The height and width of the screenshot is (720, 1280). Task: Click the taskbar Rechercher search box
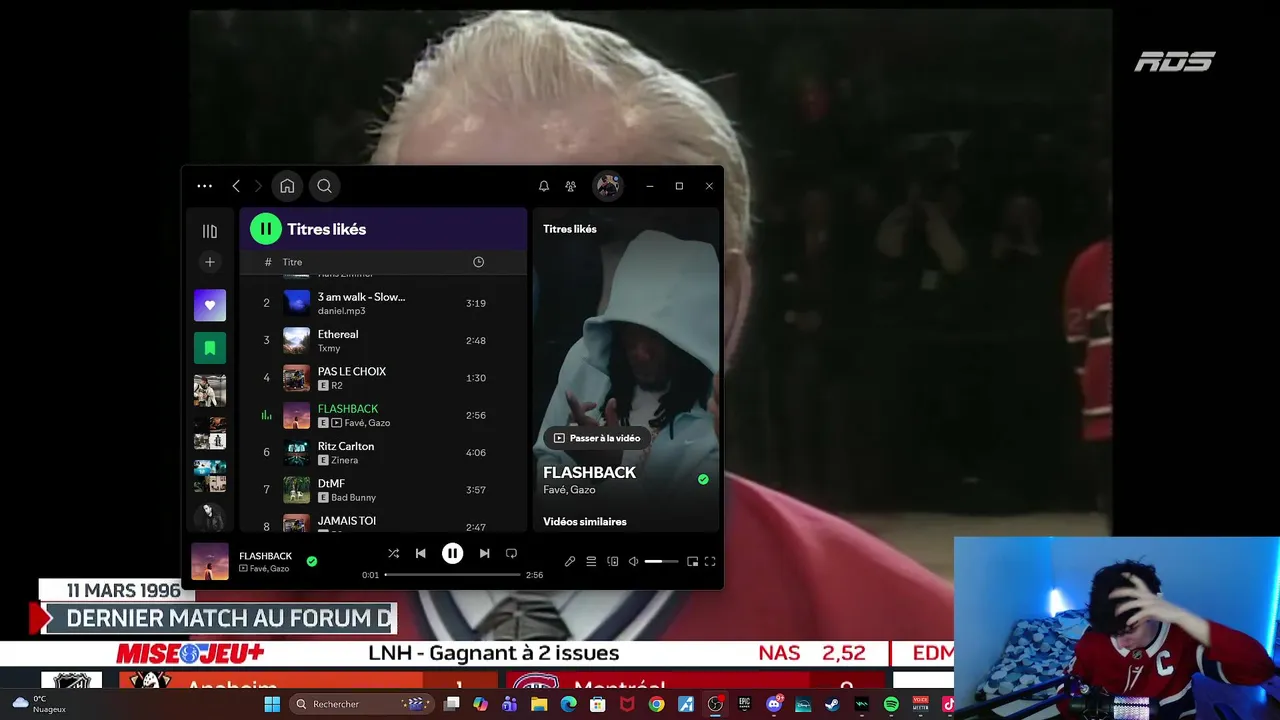362,704
